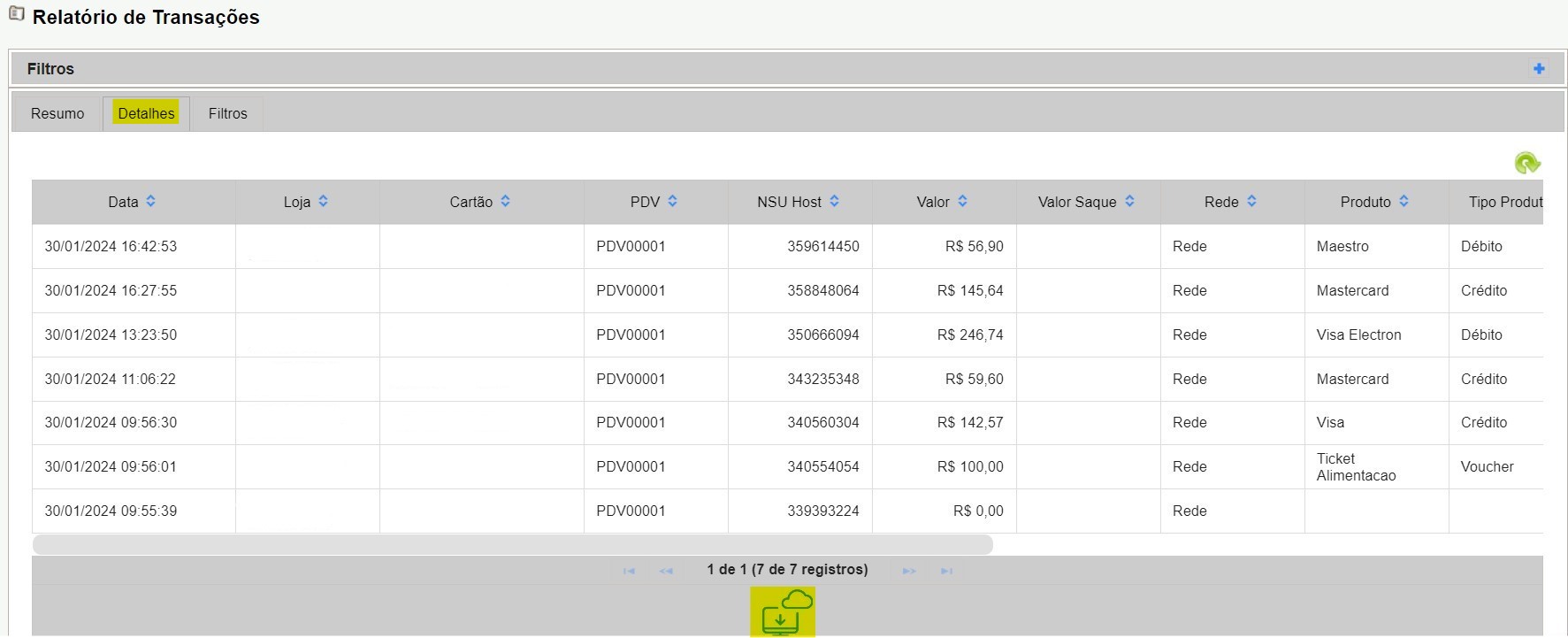Sort table by Data column arrows

pos(150,202)
